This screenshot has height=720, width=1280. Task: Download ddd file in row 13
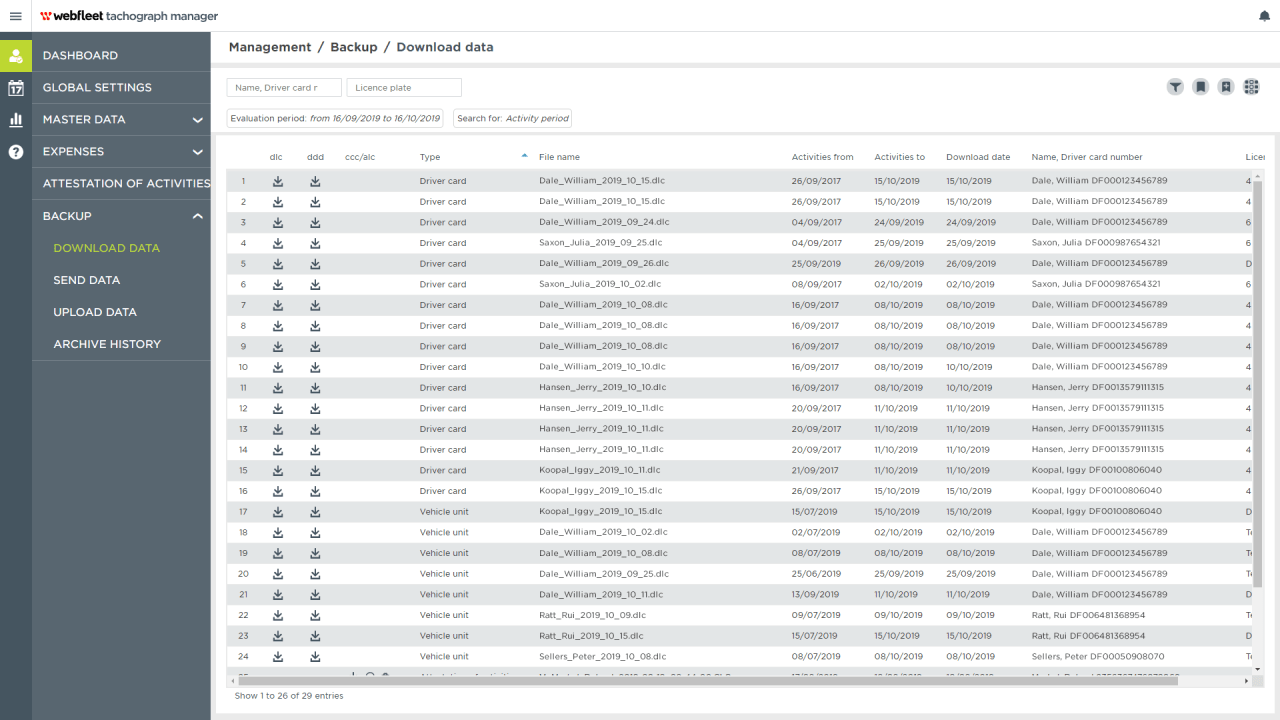(x=315, y=429)
